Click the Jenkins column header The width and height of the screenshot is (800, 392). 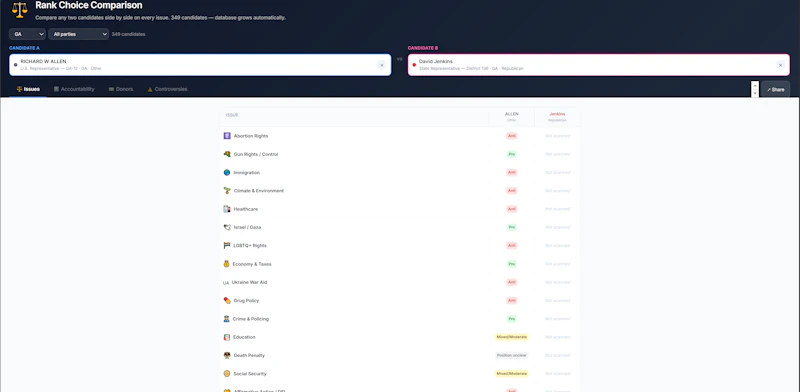click(x=557, y=117)
